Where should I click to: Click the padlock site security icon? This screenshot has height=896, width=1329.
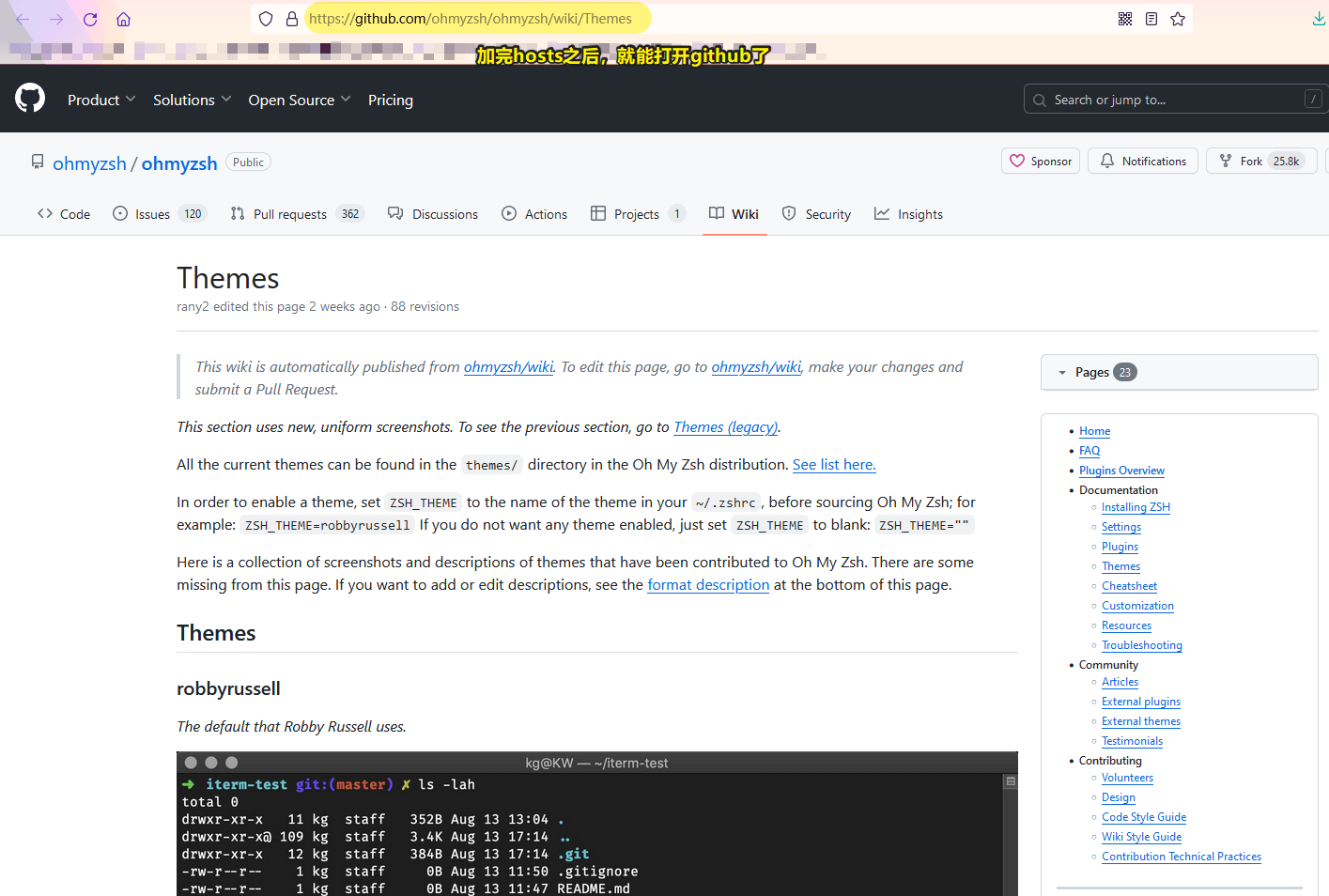pyautogui.click(x=292, y=19)
